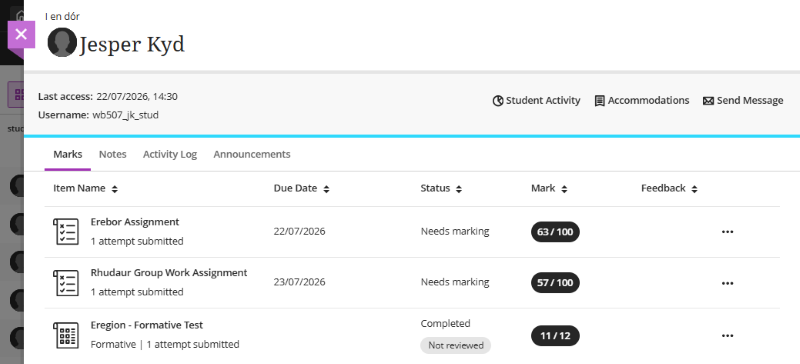Click the Eregion Formative Test icon
800x364 pixels.
[x=66, y=335]
